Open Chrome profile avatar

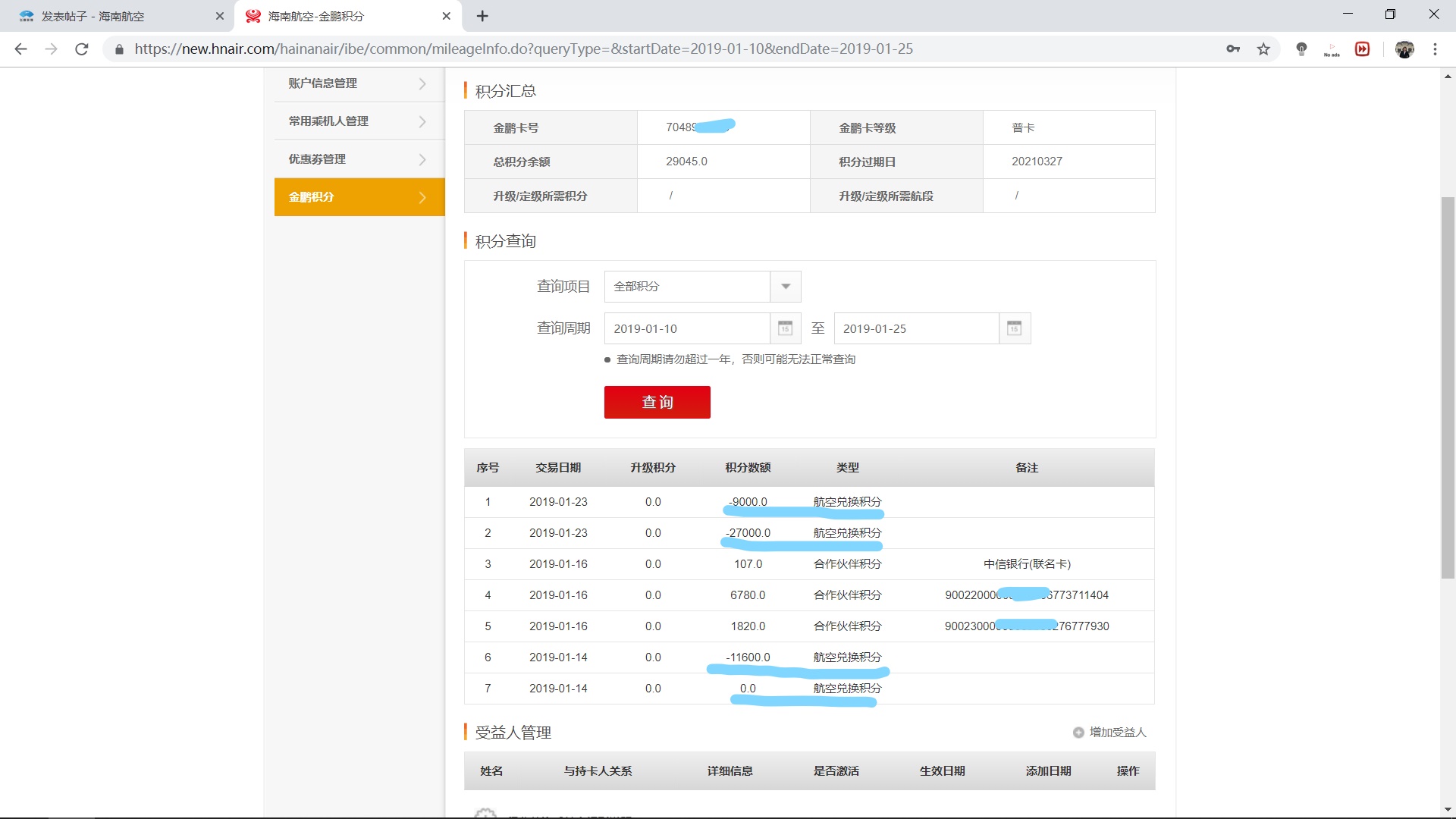pyautogui.click(x=1404, y=49)
